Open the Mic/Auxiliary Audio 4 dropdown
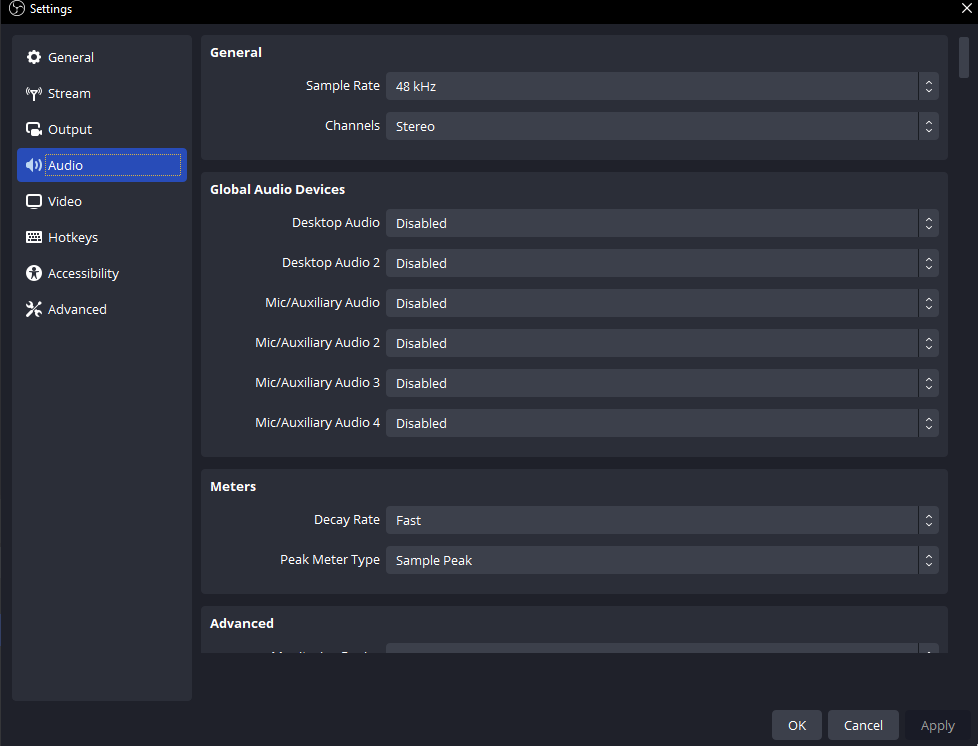This screenshot has width=978, height=746. 662,423
